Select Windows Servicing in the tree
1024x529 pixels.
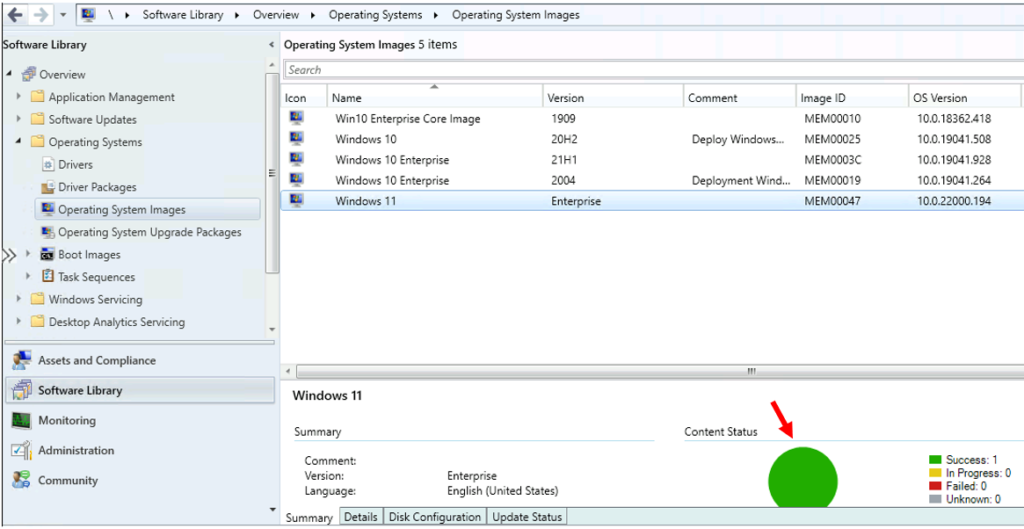point(95,300)
